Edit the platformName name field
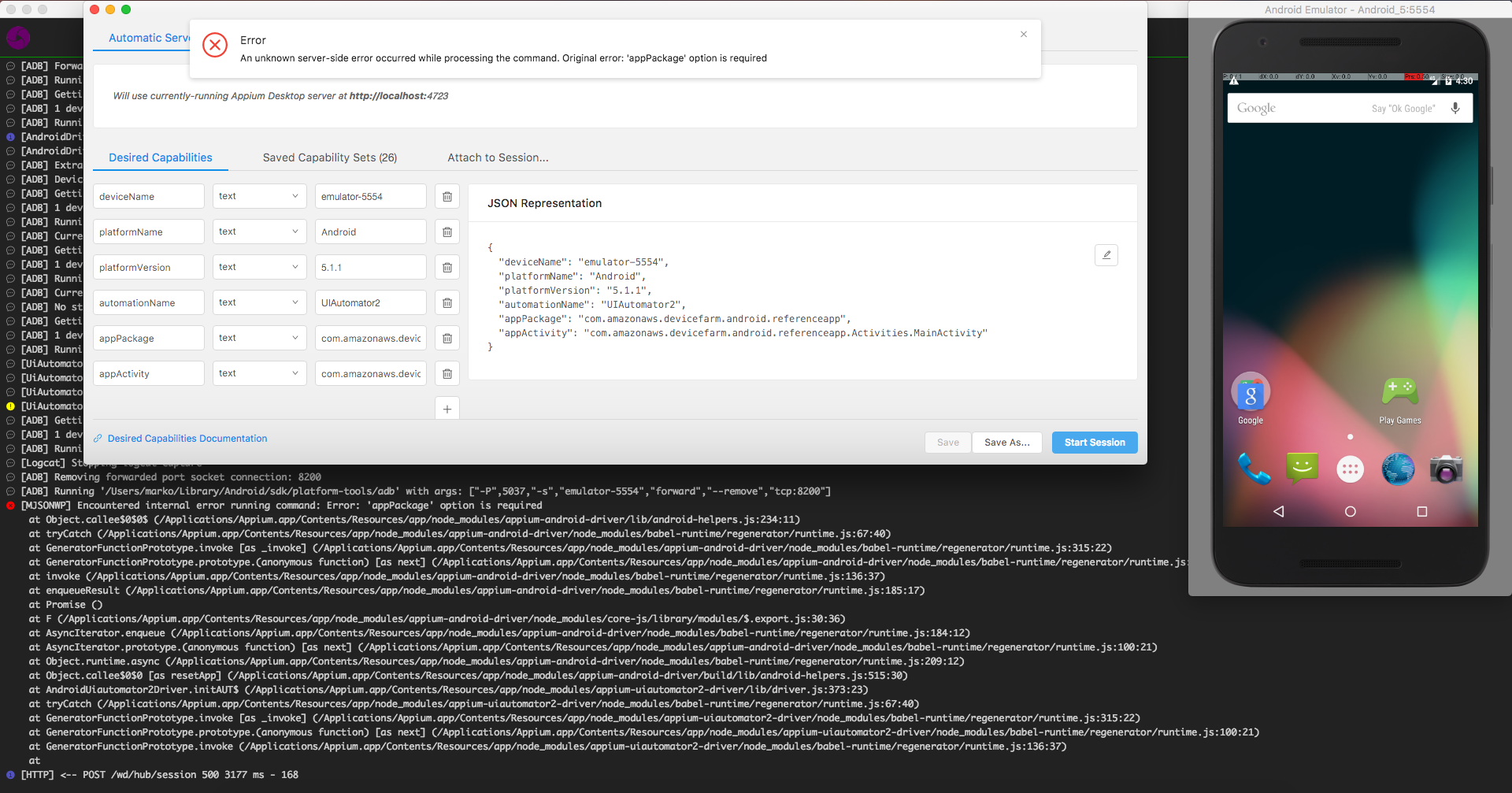 click(x=149, y=232)
